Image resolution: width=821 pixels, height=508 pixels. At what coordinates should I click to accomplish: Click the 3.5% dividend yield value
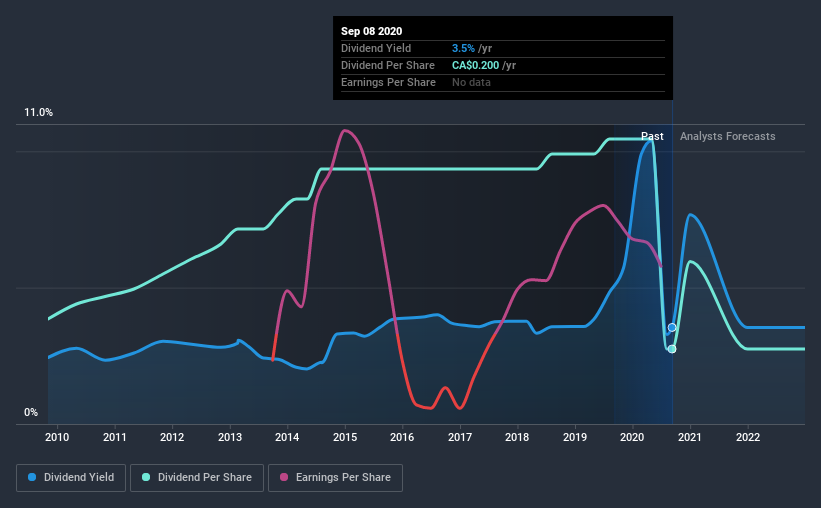click(463, 48)
